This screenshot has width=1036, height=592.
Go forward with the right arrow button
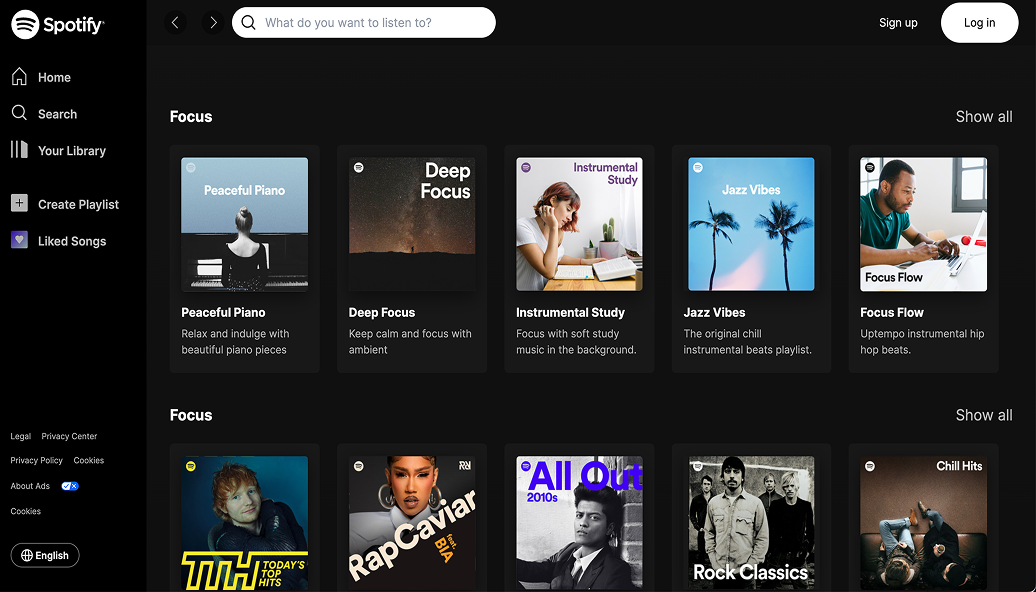(x=213, y=23)
